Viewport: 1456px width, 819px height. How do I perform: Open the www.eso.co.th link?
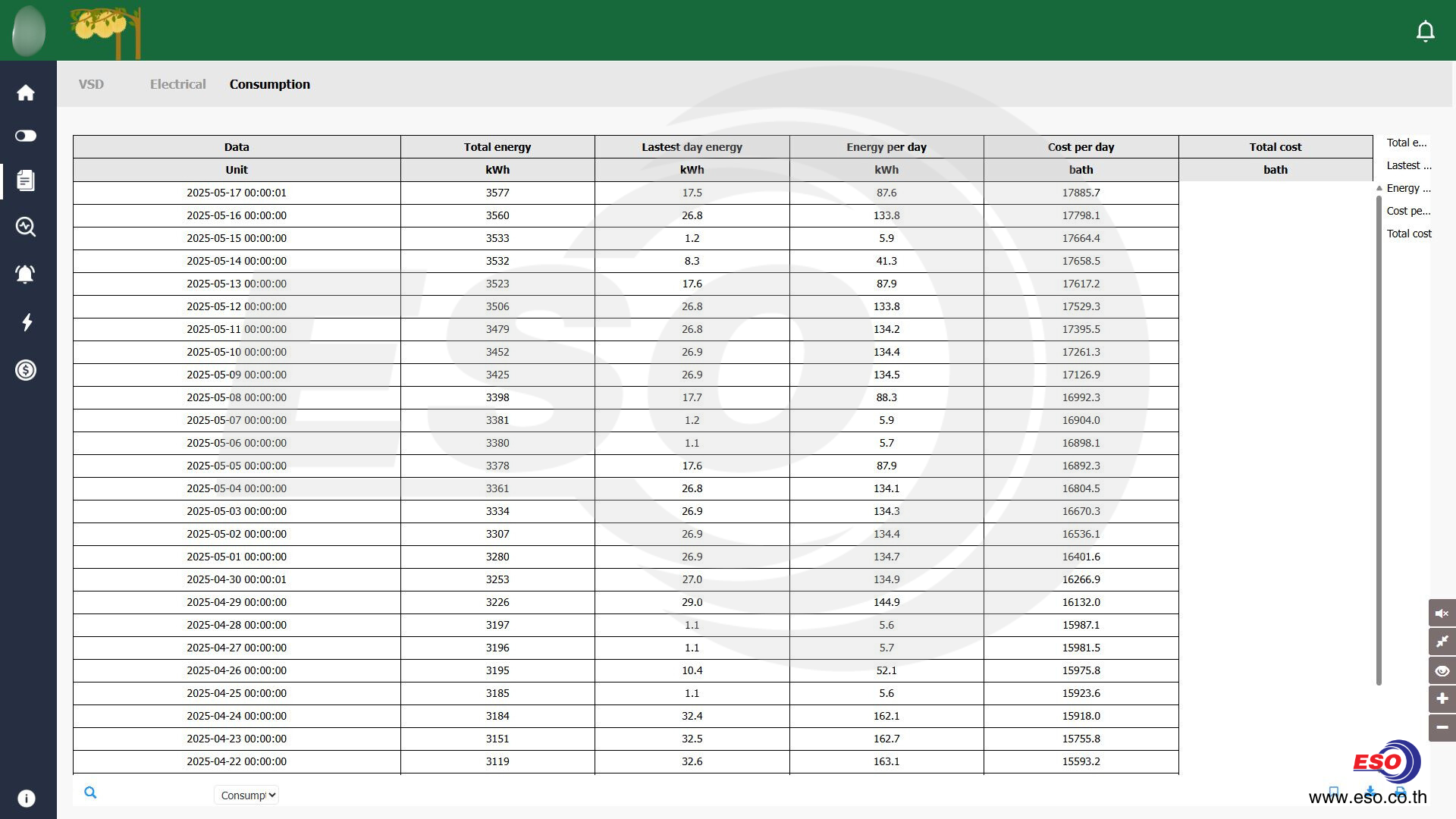point(1367,797)
